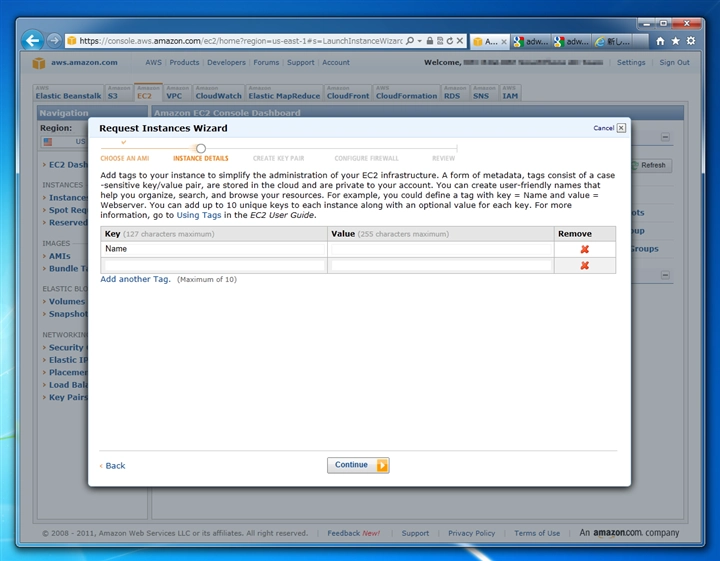Close the wizard with the Cancel X box

(x=621, y=128)
